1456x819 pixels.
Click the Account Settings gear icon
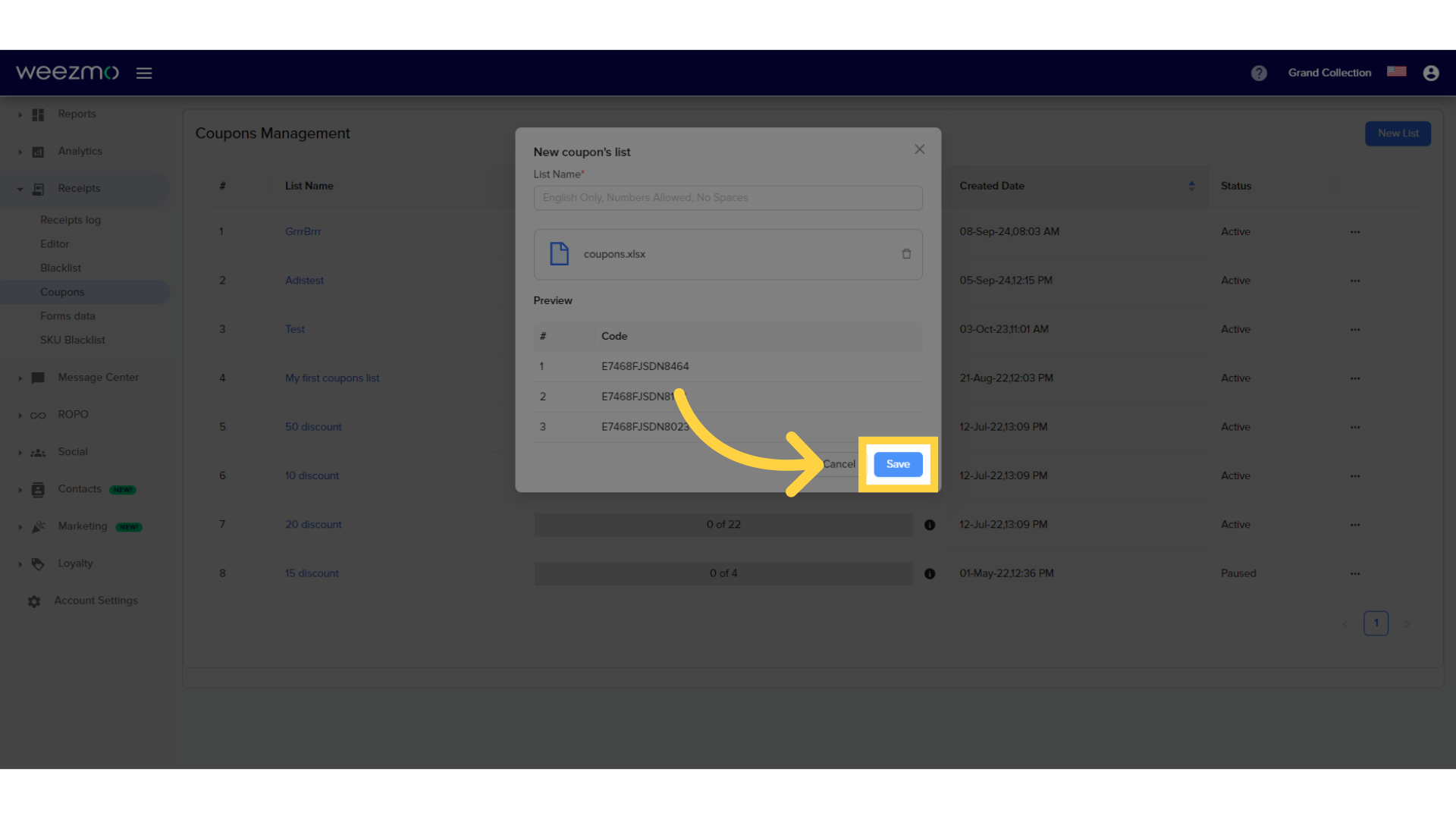(x=34, y=601)
